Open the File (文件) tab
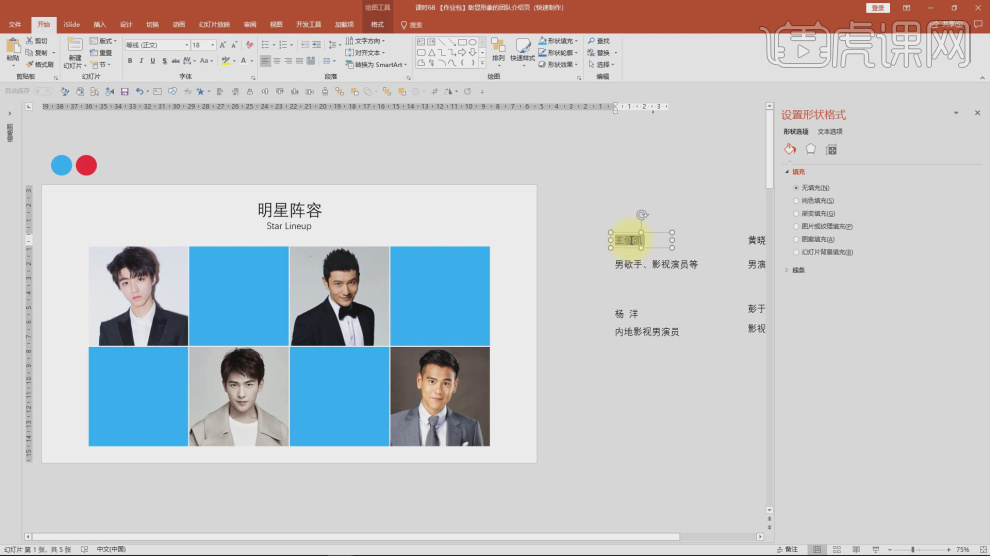990x556 pixels. [15, 25]
